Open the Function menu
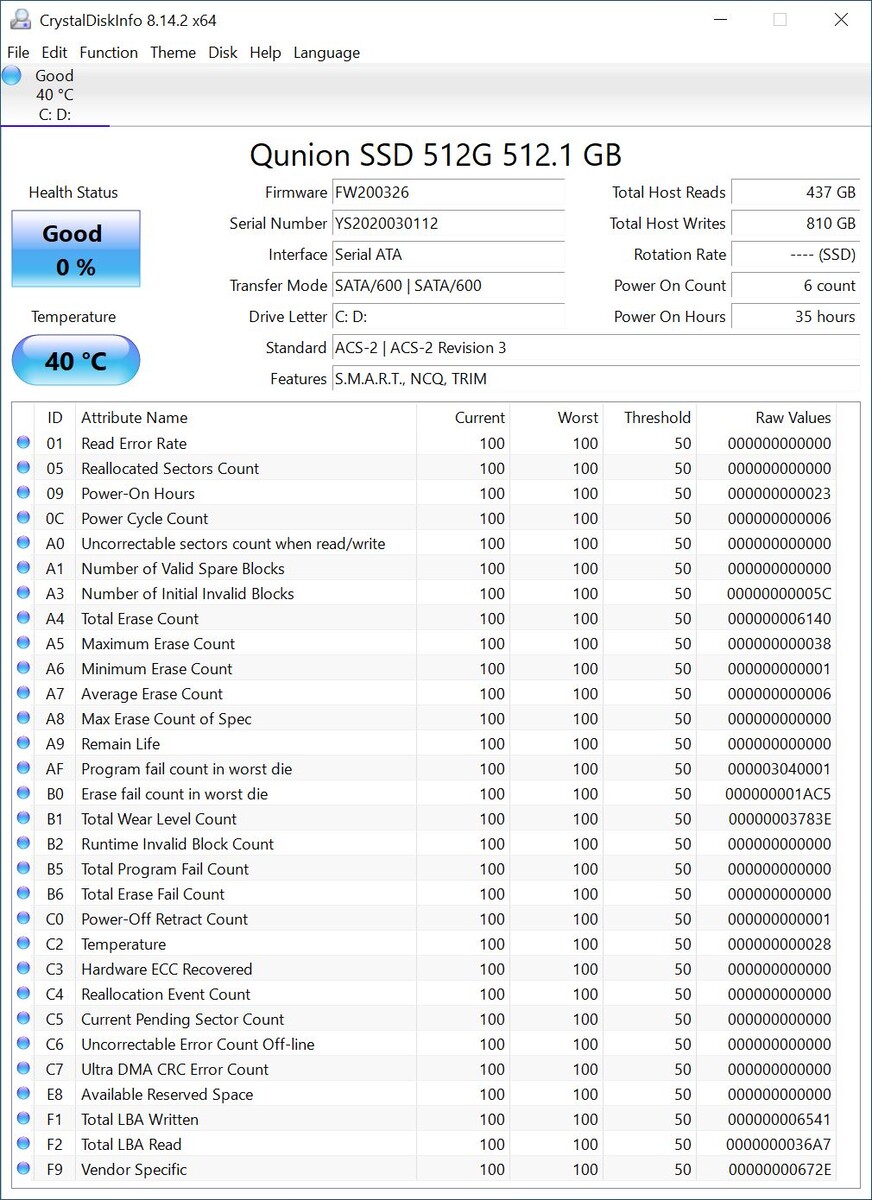Image resolution: width=872 pixels, height=1200 pixels. (109, 52)
